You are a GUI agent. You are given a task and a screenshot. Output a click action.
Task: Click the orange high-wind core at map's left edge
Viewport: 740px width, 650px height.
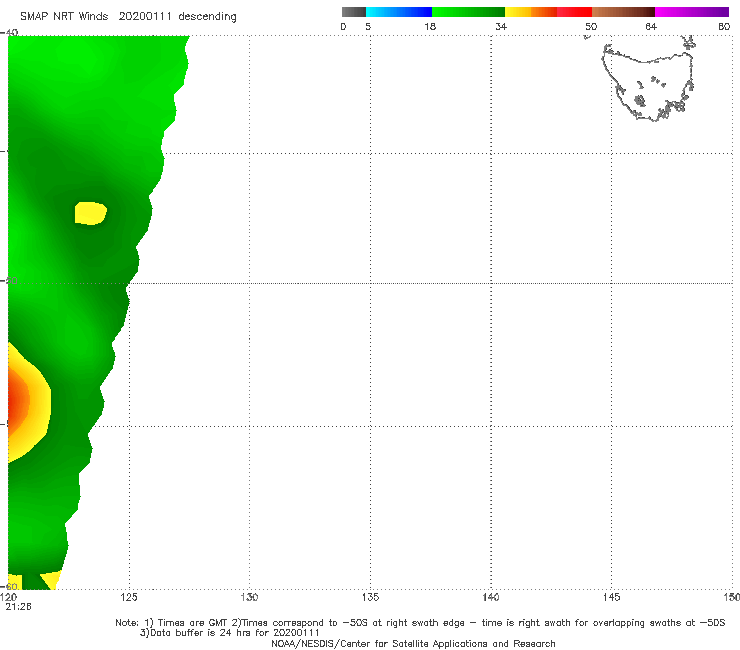(17, 401)
